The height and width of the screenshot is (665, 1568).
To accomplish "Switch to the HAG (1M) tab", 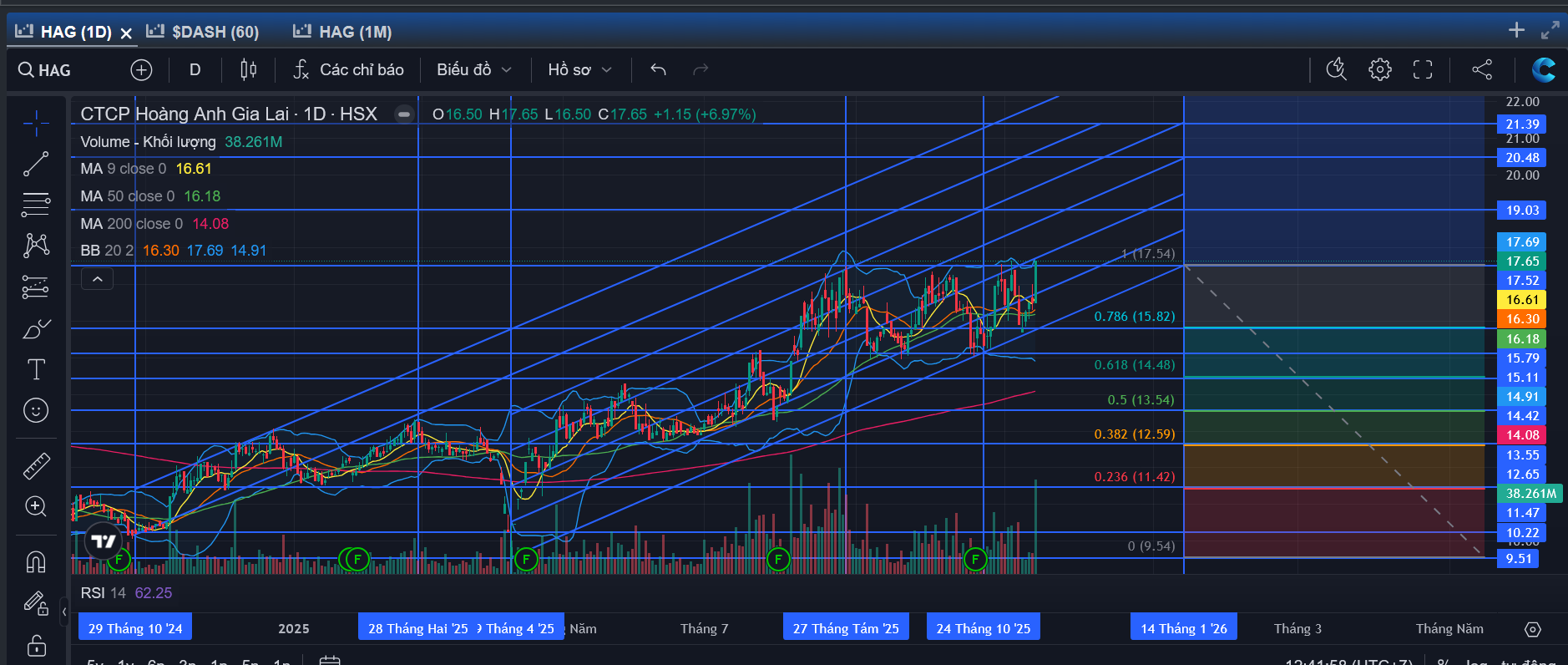I will click(x=342, y=32).
